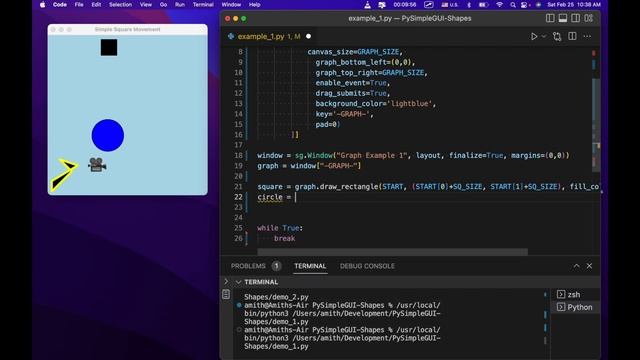The height and width of the screenshot is (360, 640).
Task: Toggle primary side bar layout icon
Action: pyautogui.click(x=550, y=18)
